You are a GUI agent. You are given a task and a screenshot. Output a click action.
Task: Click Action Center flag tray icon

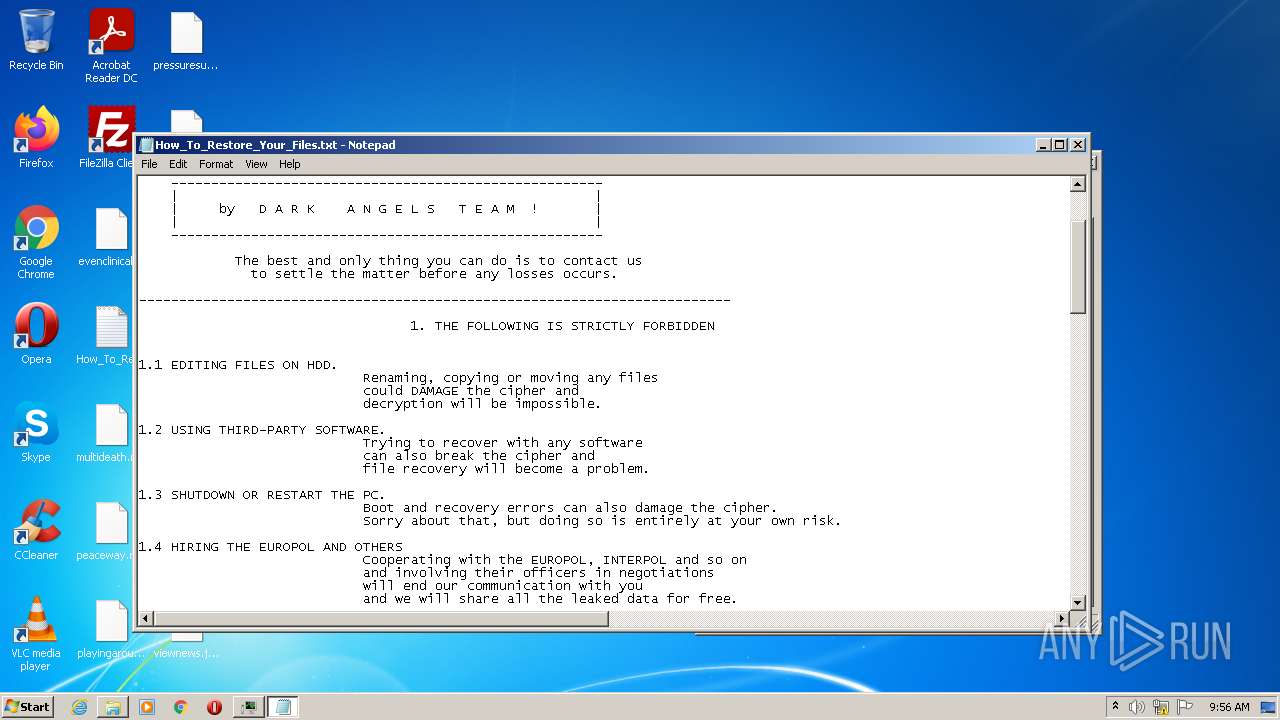(x=1185, y=707)
